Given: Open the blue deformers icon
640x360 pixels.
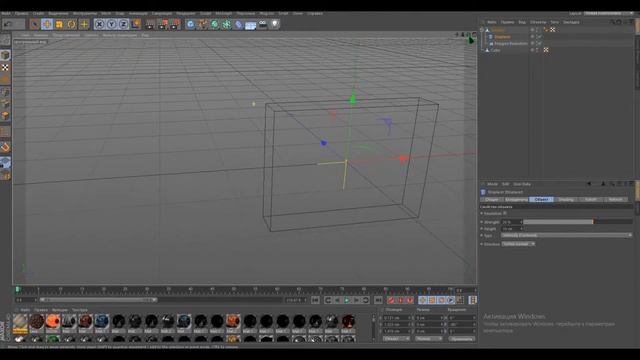Looking at the screenshot, I should pos(239,24).
